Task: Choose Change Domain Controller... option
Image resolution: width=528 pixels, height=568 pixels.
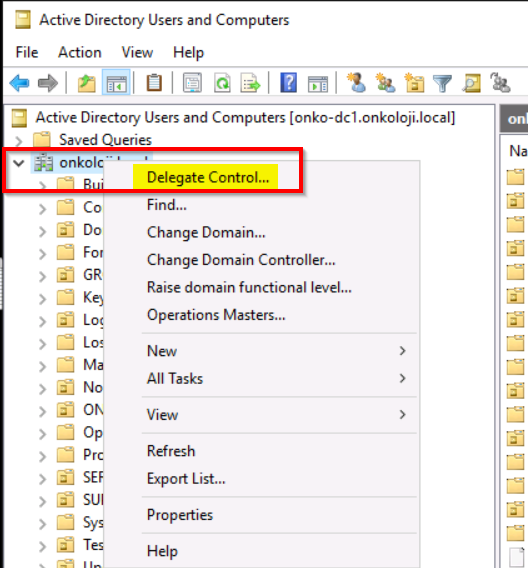Action: (x=241, y=260)
